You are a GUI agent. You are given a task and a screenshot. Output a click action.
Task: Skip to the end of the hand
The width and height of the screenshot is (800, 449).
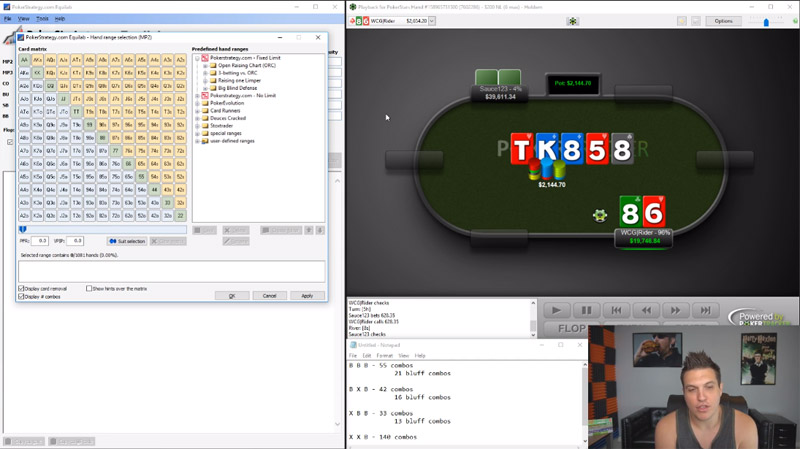click(x=706, y=310)
